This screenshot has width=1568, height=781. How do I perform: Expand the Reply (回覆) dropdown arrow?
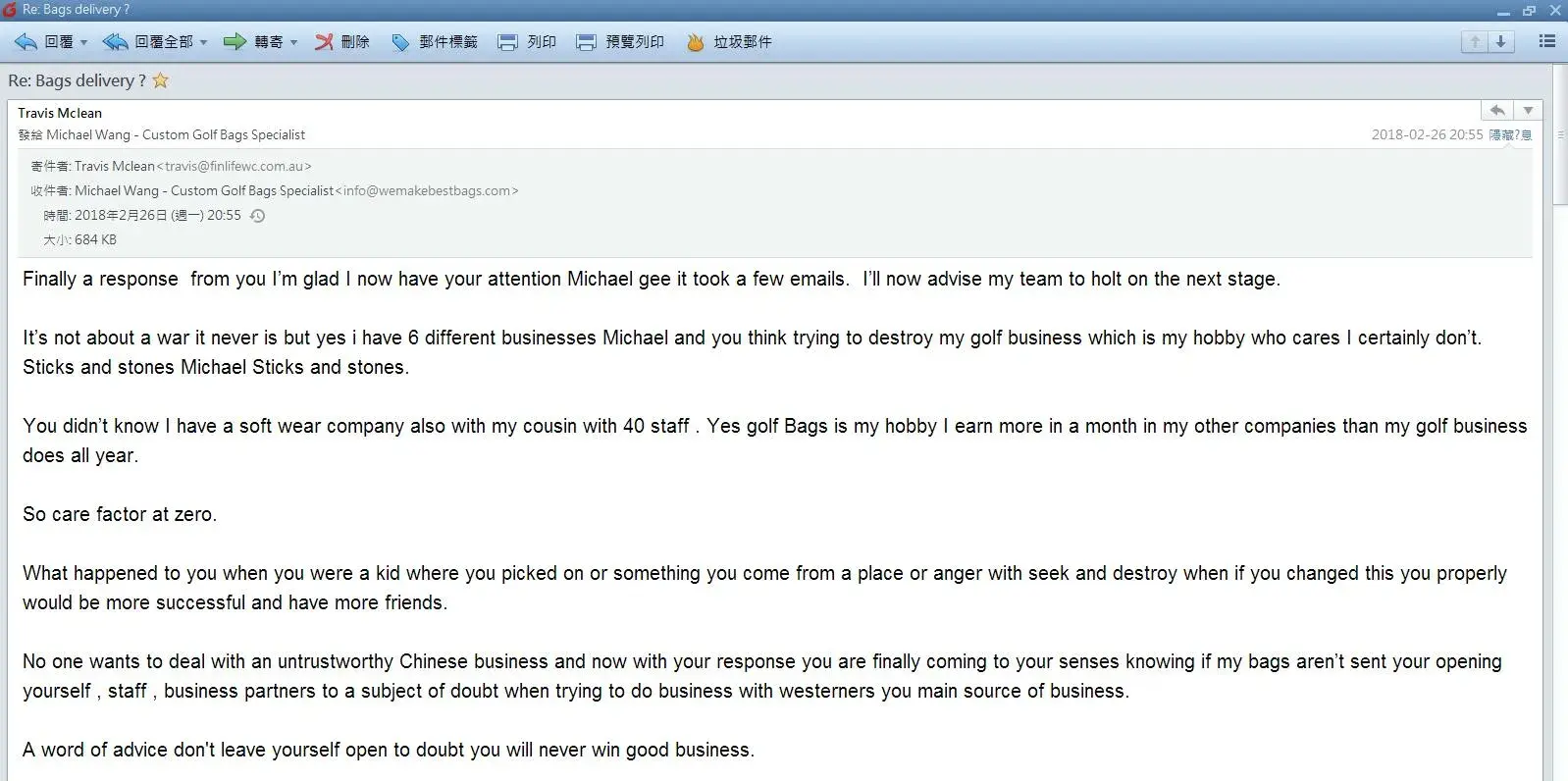click(84, 42)
